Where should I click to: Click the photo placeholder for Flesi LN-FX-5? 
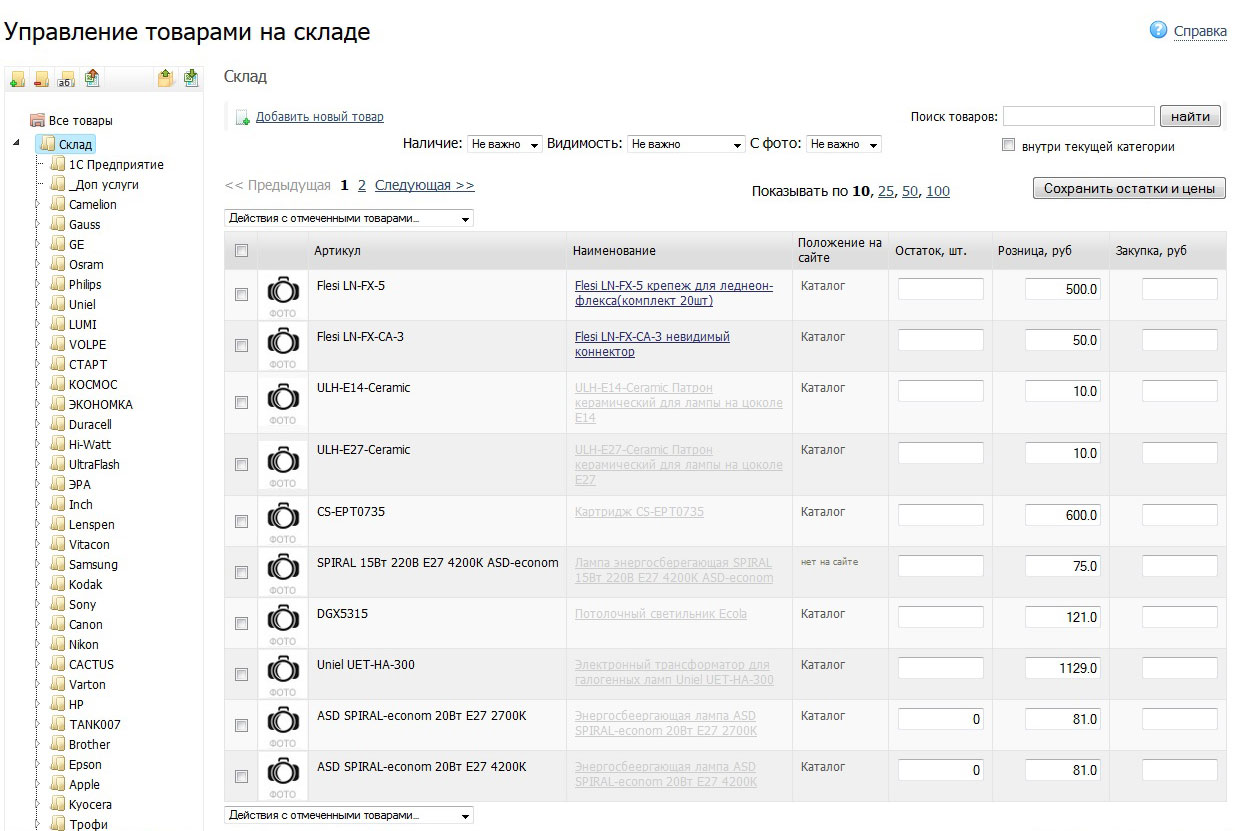tap(283, 294)
